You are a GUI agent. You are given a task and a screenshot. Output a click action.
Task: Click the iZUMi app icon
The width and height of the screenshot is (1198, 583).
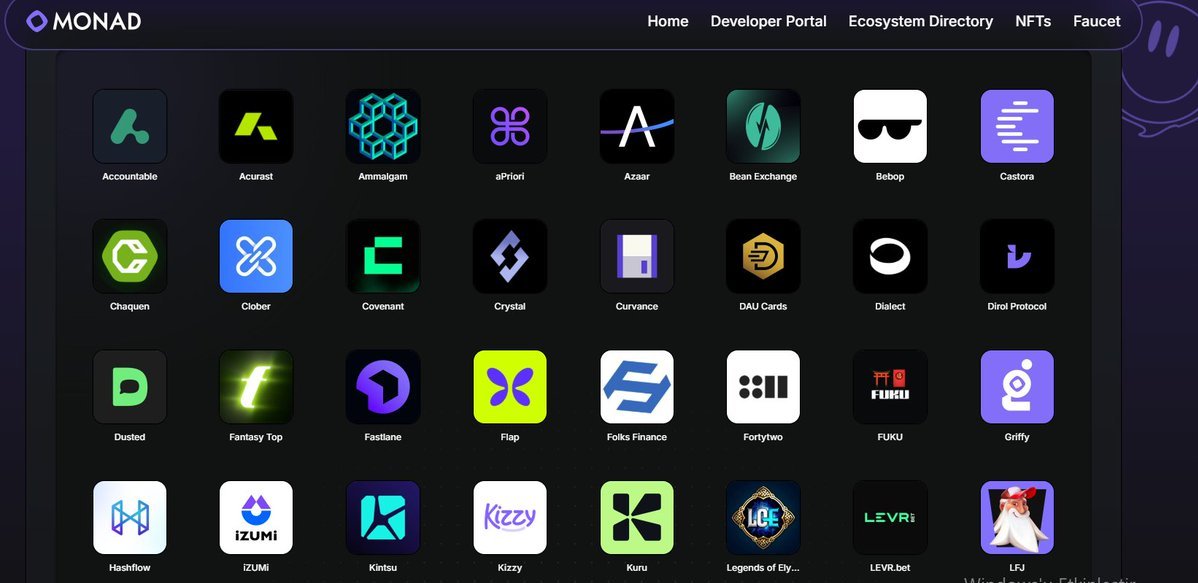coord(256,517)
